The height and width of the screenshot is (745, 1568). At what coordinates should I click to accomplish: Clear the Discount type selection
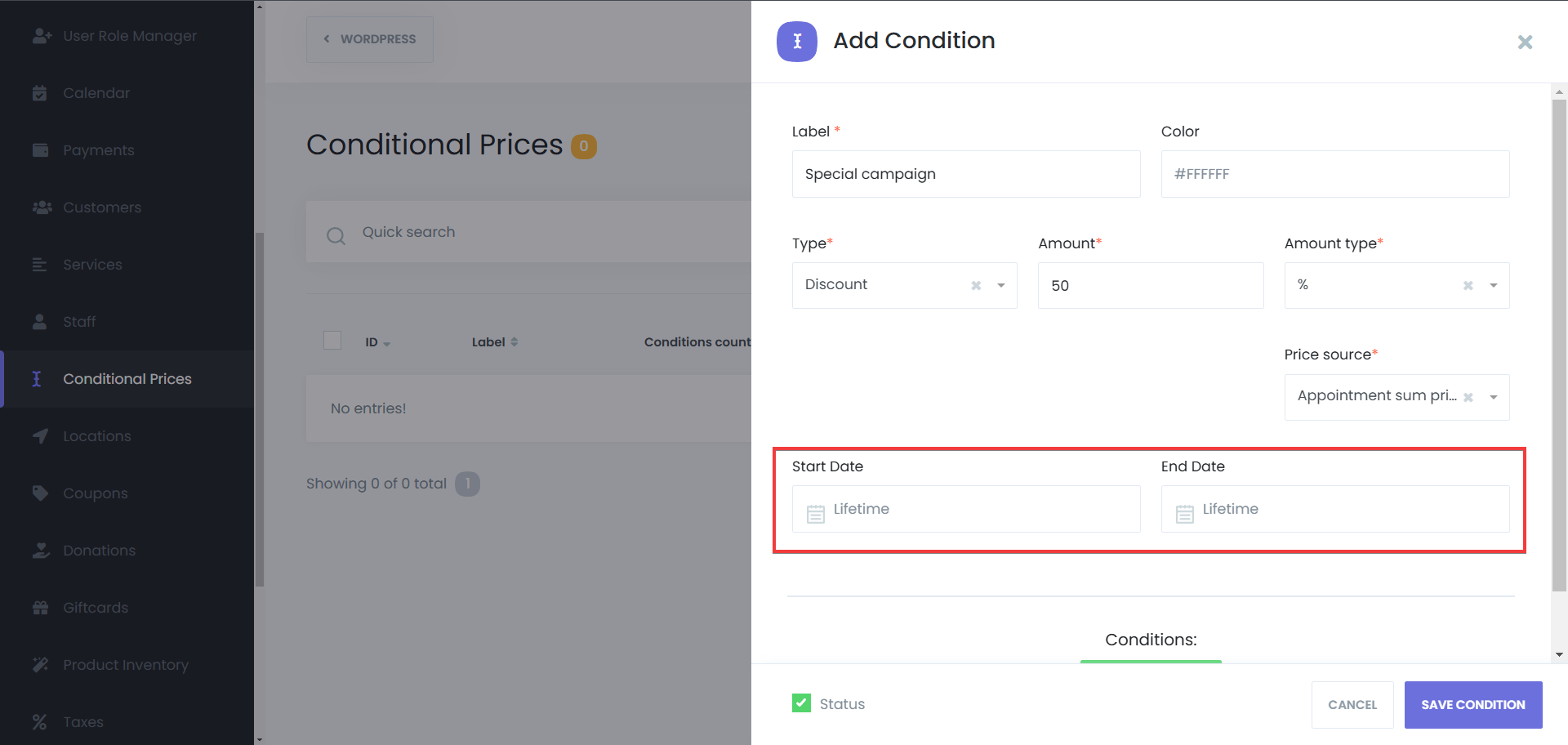coord(975,286)
